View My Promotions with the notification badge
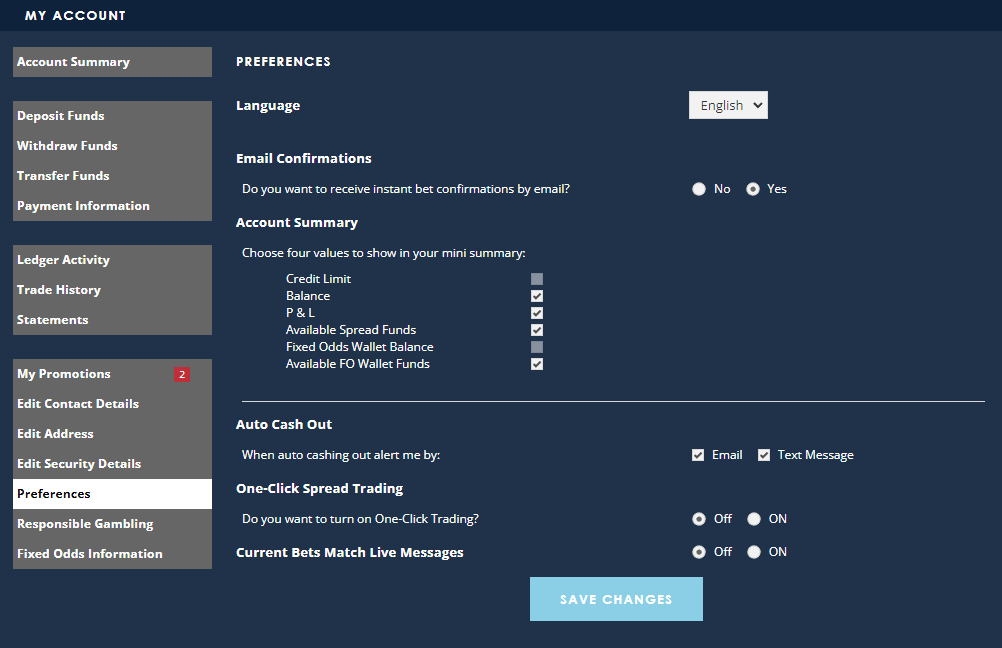Screen dimensions: 1002x648 click(63, 373)
